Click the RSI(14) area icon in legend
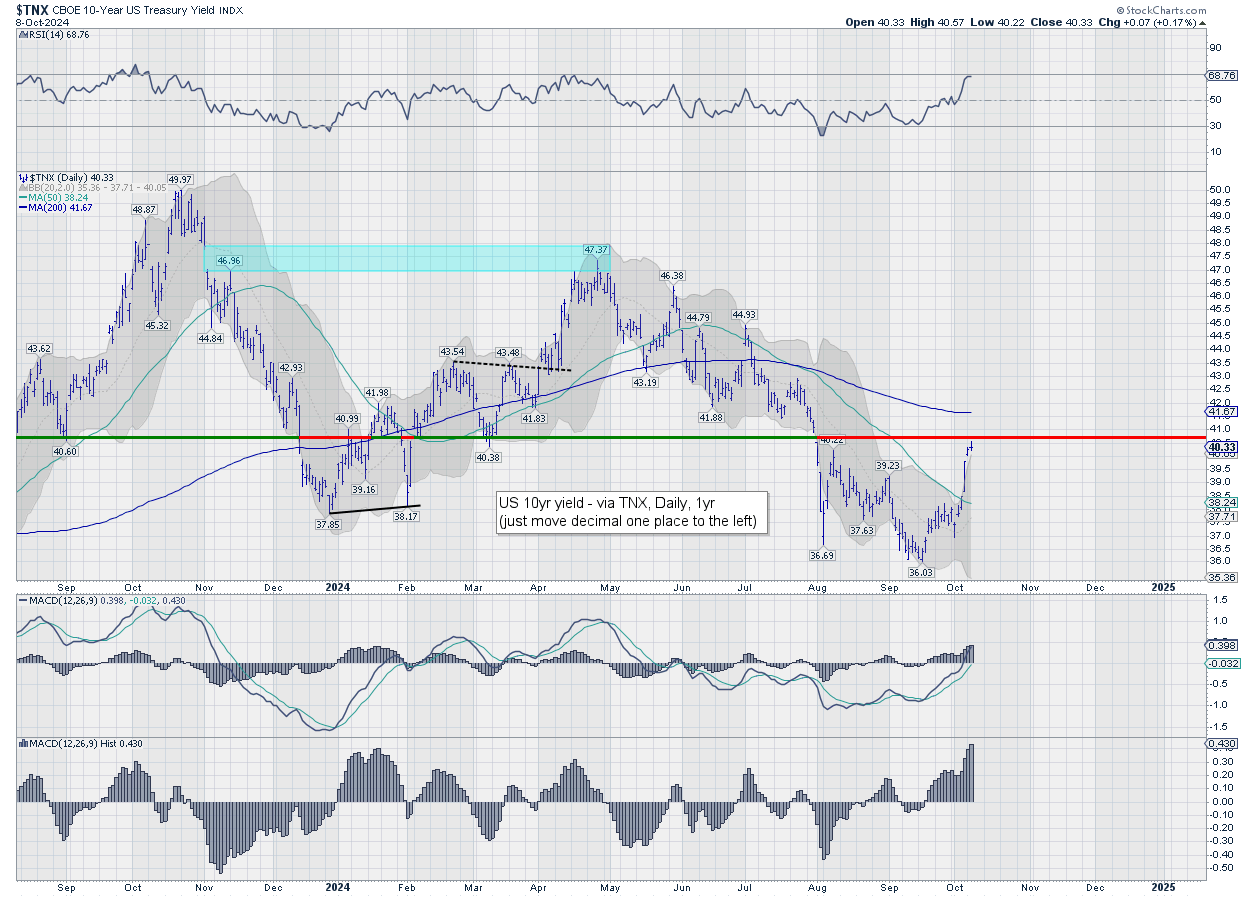Viewport: 1250px width, 897px height. 22,33
